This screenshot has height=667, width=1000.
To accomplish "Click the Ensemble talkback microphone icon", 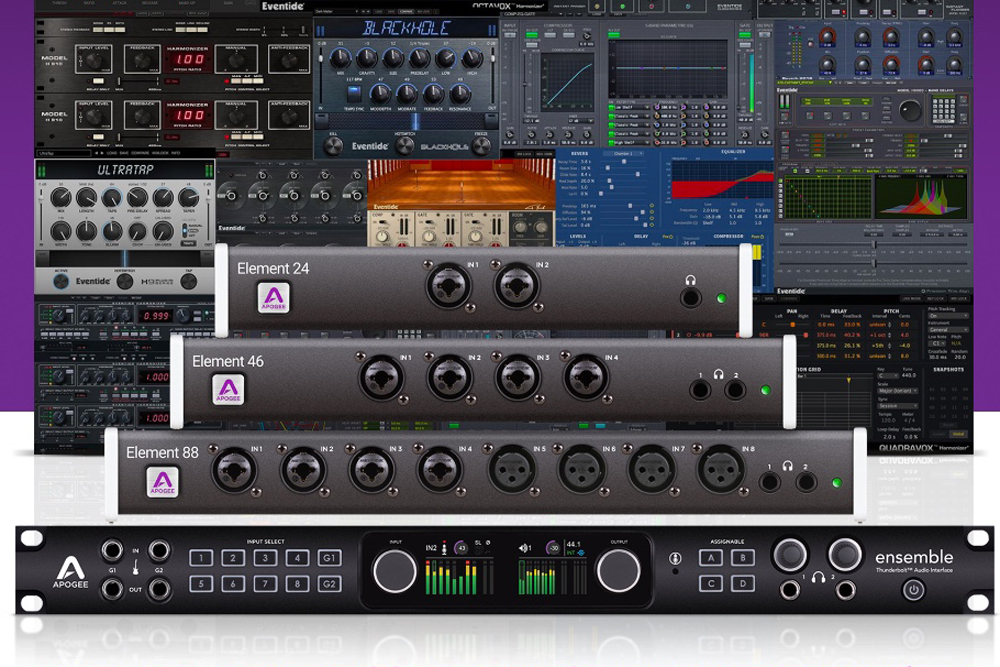I will pos(675,559).
